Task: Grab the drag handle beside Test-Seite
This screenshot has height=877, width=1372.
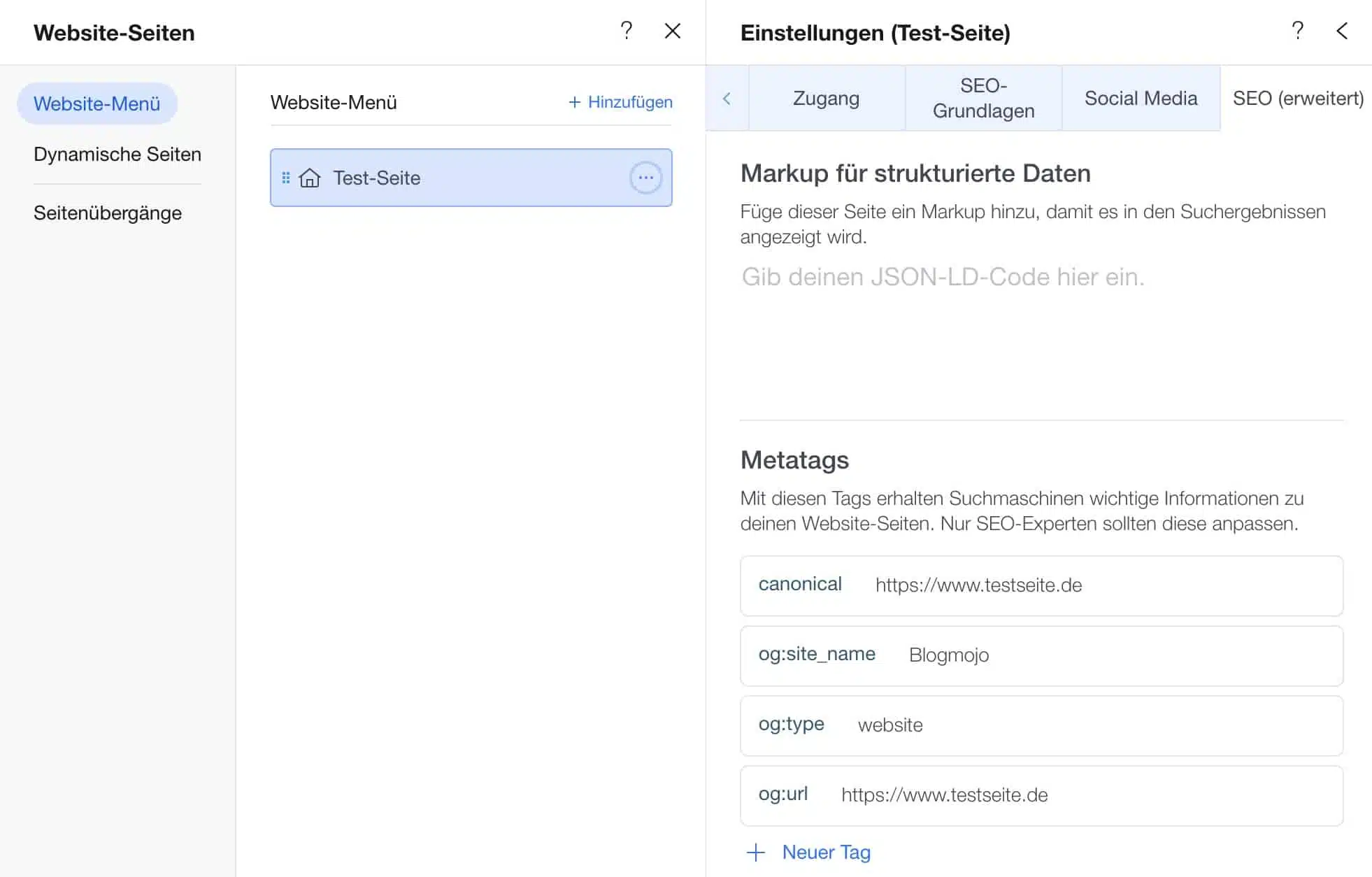Action: [x=285, y=178]
